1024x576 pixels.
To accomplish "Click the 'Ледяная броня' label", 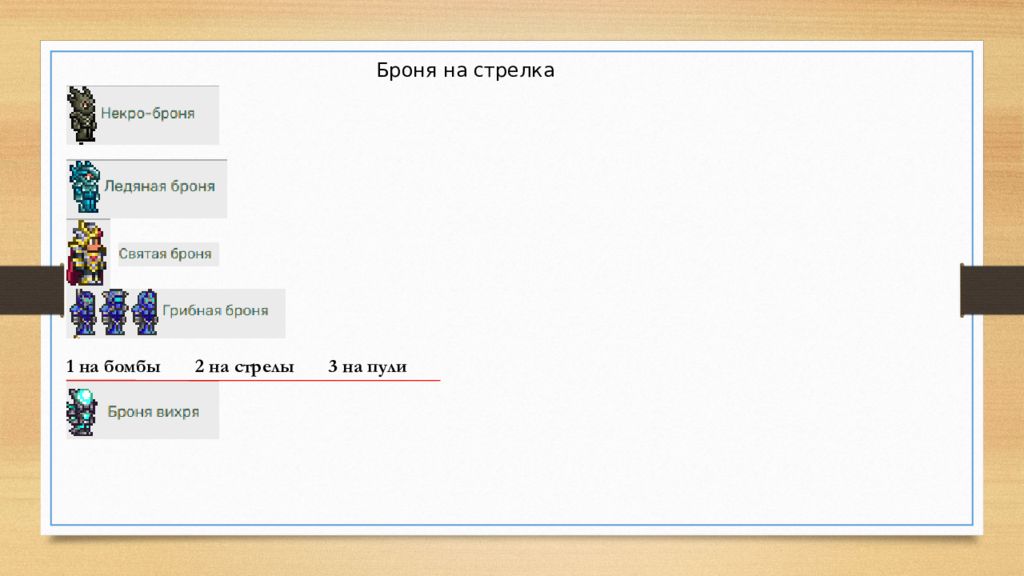I will point(160,187).
